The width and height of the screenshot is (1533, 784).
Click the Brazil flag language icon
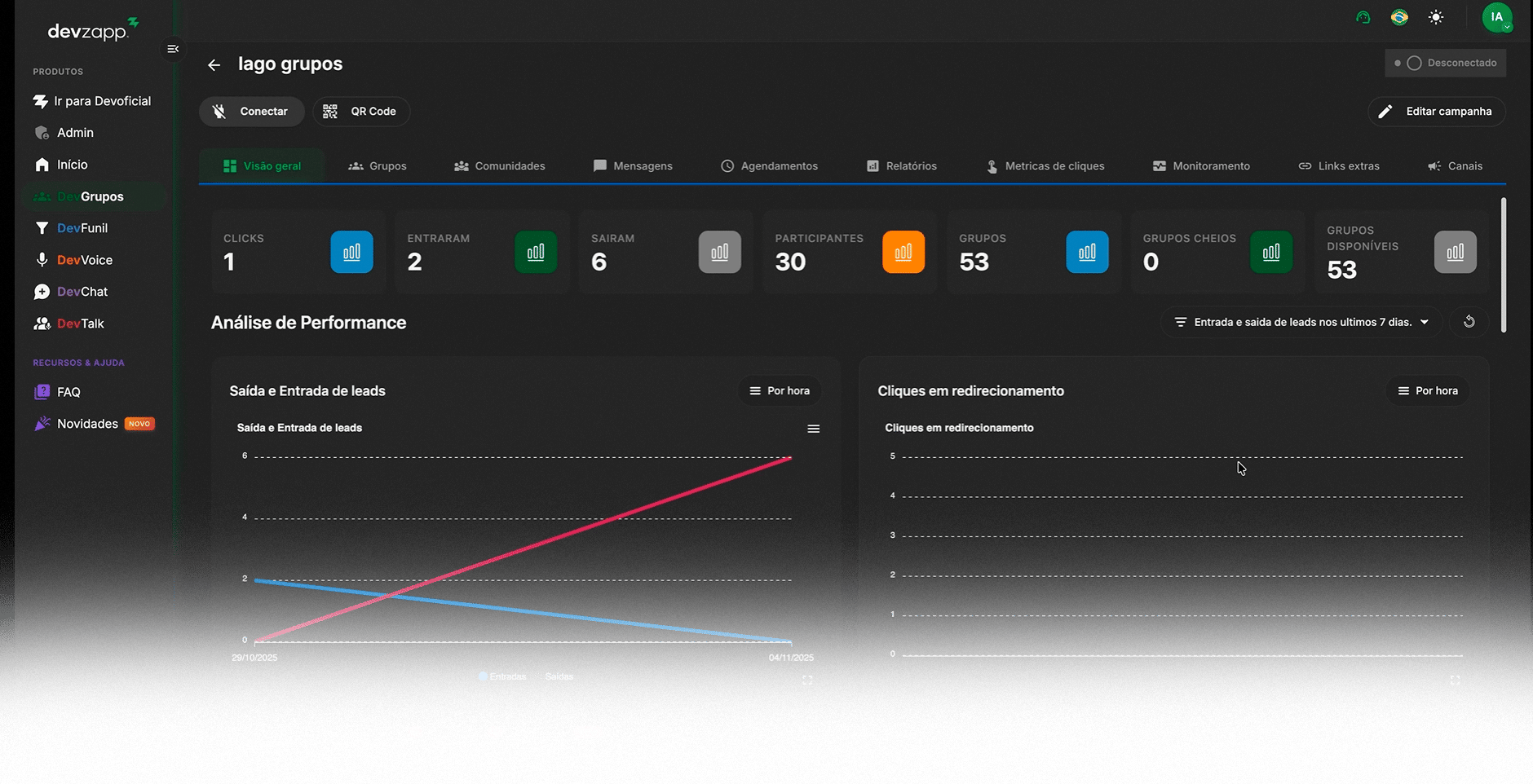[1399, 17]
